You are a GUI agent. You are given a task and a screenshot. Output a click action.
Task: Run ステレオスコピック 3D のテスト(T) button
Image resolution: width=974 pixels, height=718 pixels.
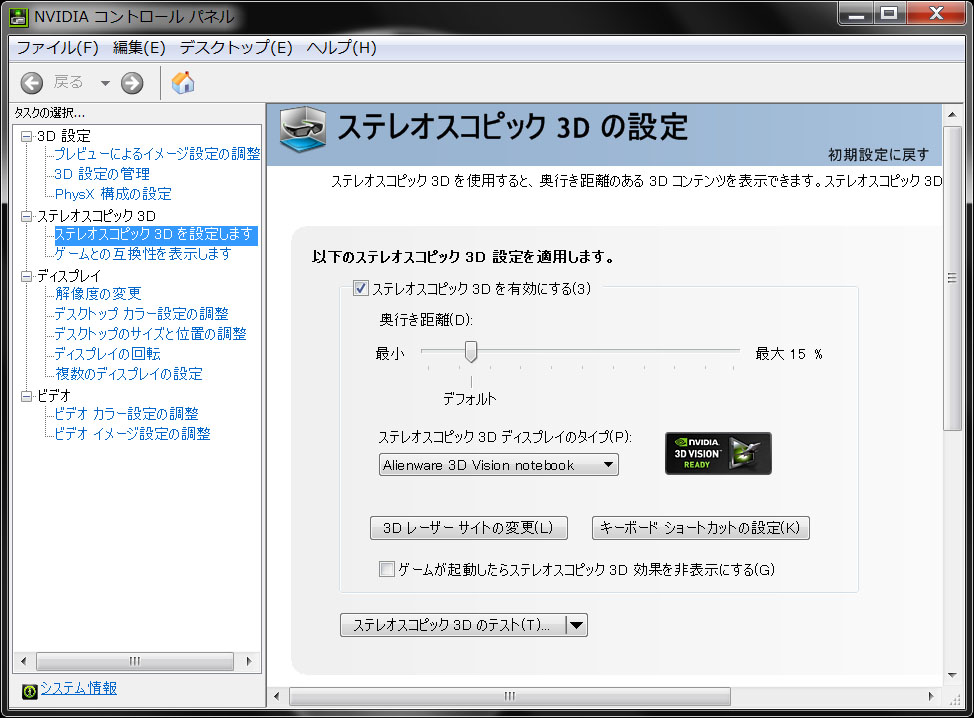click(x=453, y=625)
